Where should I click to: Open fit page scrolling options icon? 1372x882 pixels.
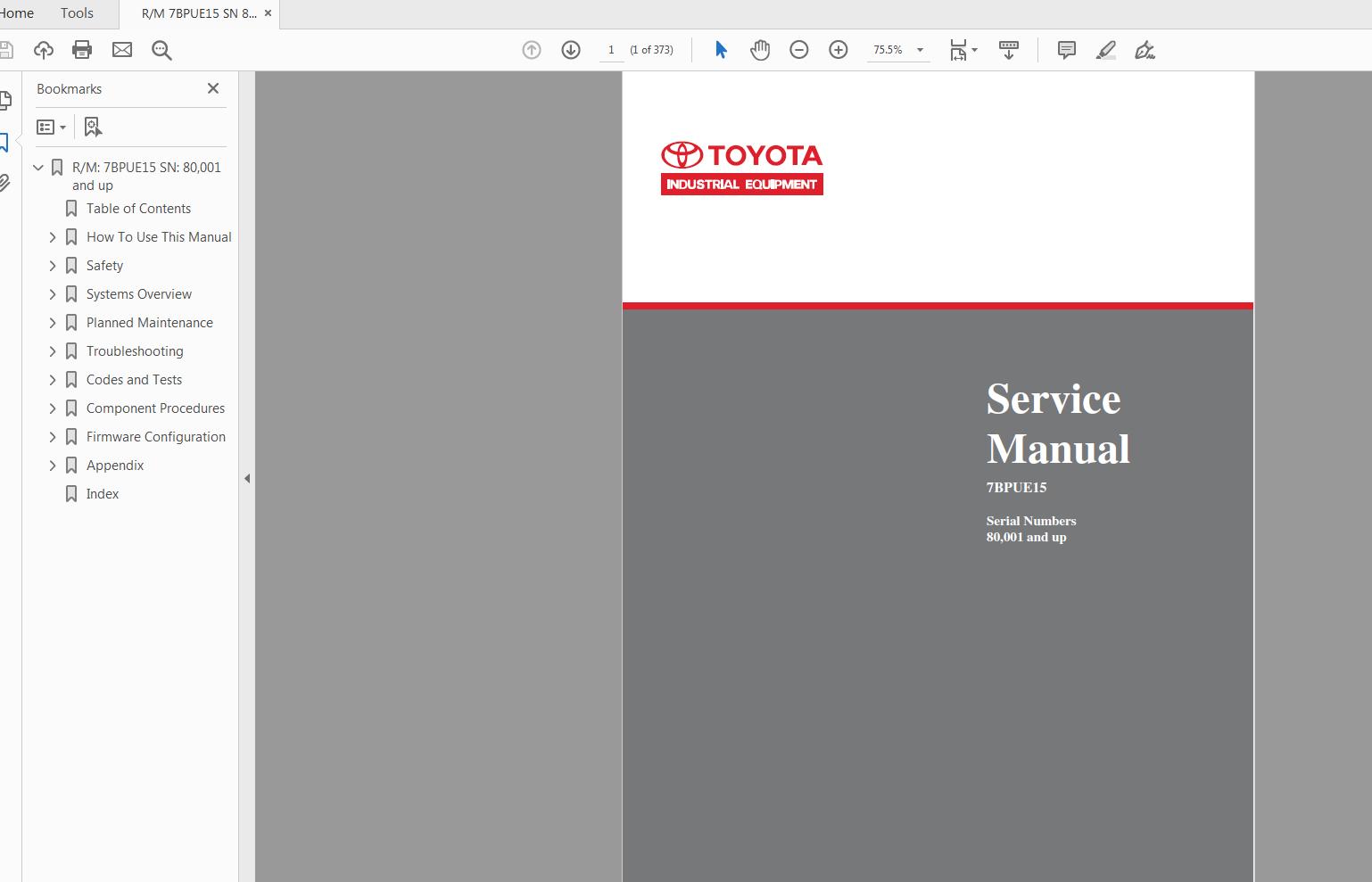point(963,50)
